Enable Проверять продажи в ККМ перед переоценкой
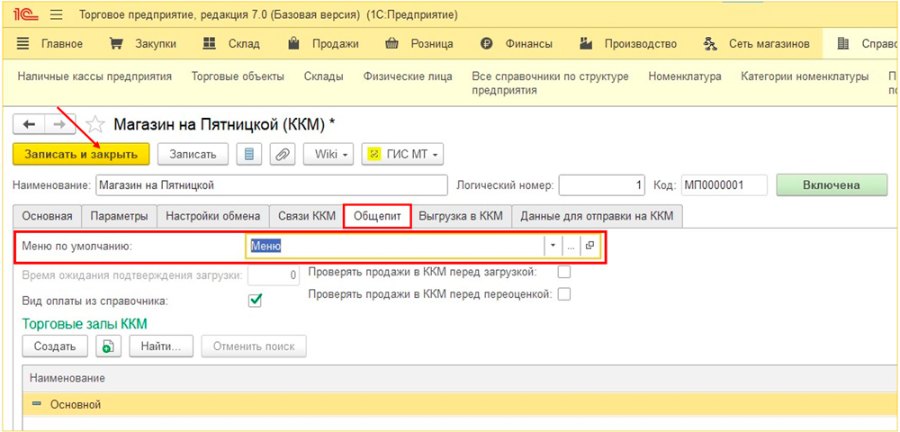900x432 pixels. (x=564, y=294)
